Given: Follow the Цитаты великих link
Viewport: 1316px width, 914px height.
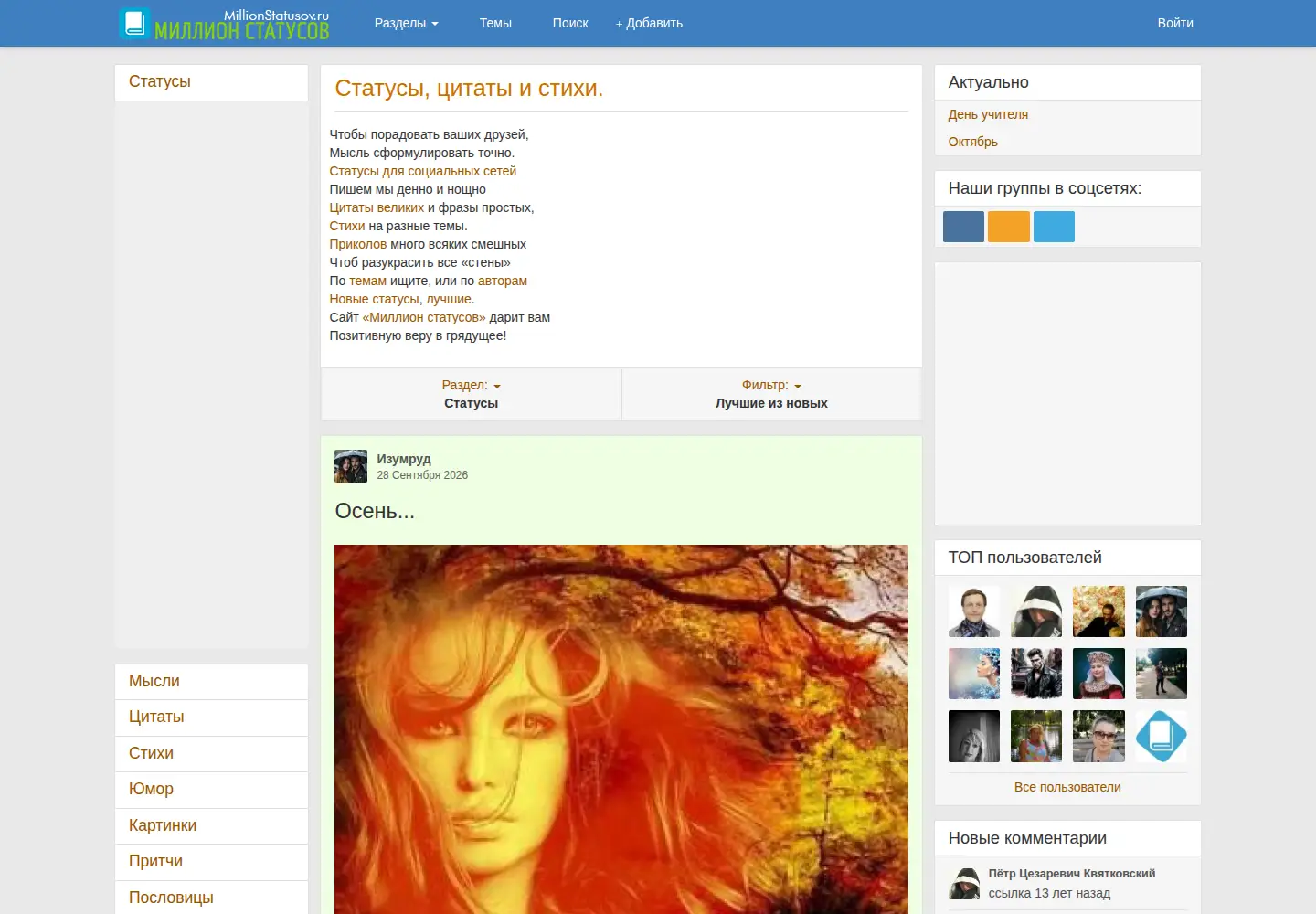Looking at the screenshot, I should tap(377, 207).
